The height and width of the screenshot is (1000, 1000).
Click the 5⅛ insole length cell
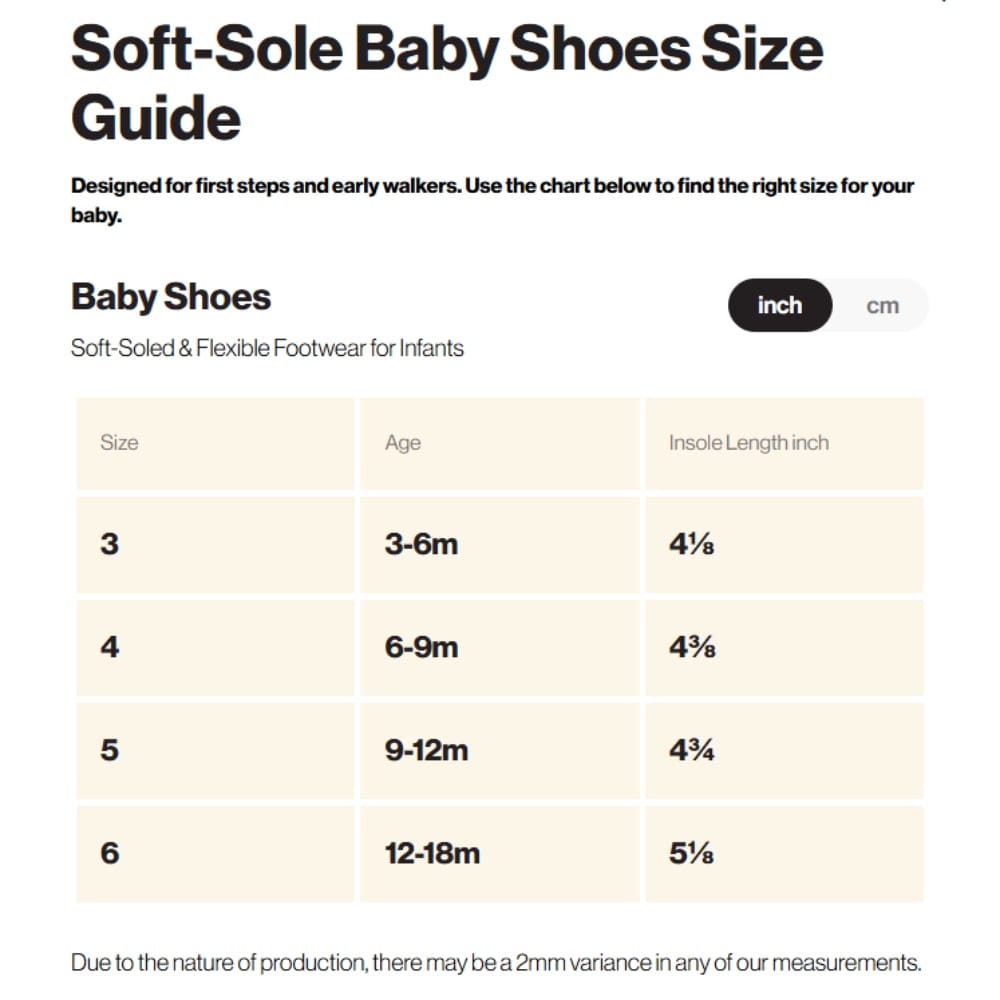pos(784,854)
